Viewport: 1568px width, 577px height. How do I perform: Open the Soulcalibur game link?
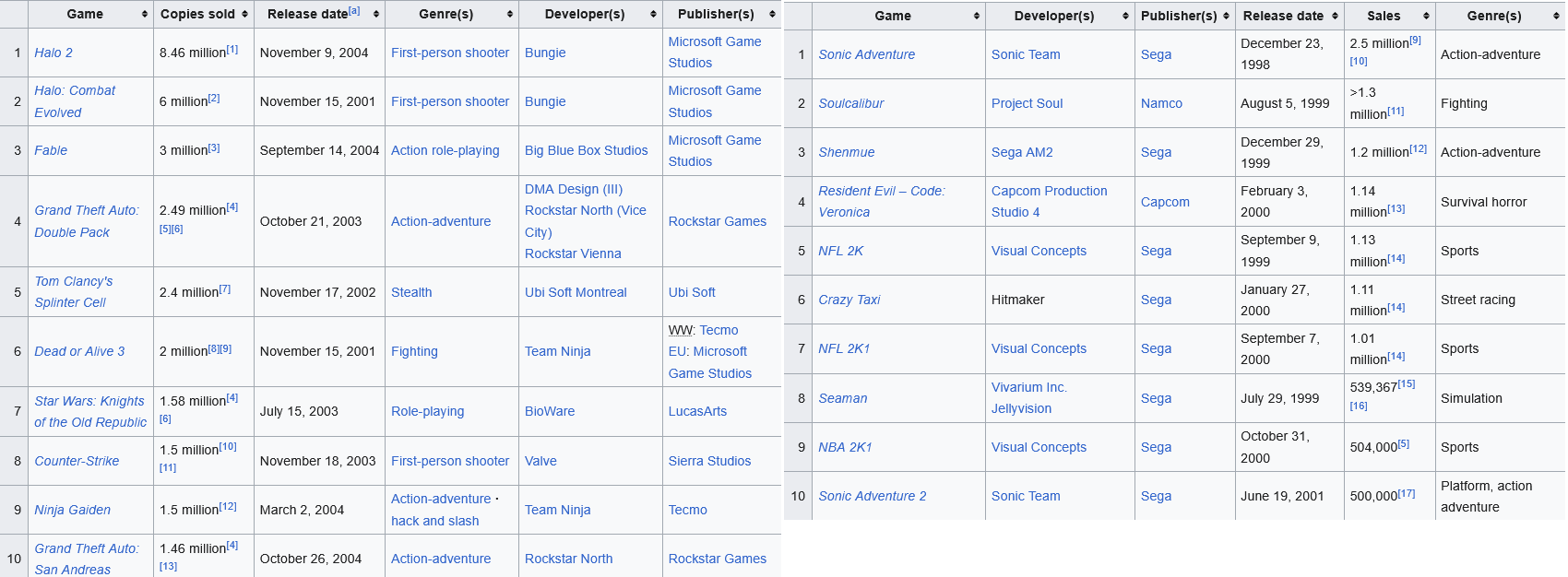(851, 103)
